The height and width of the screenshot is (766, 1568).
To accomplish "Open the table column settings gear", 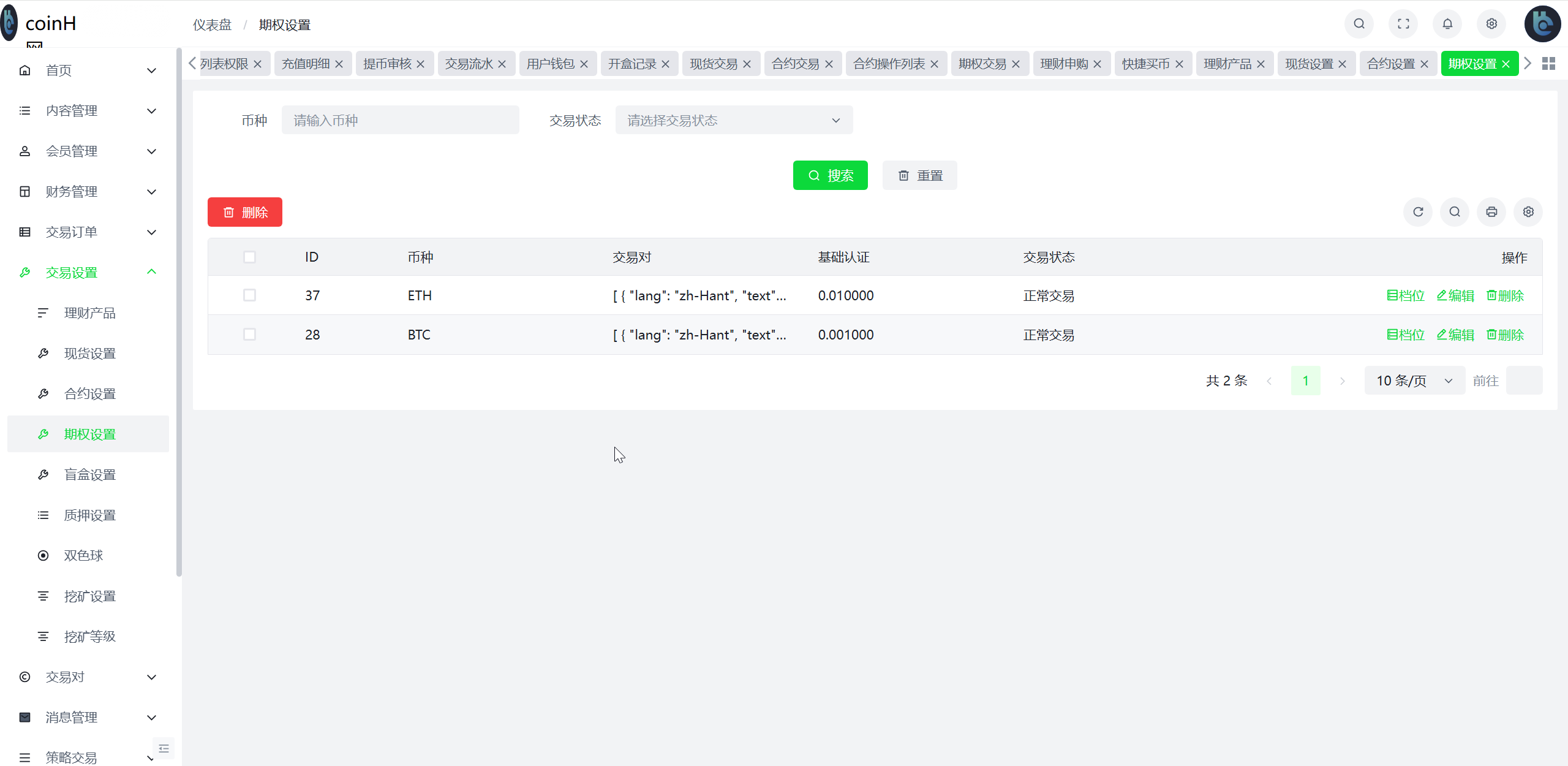I will tap(1528, 211).
